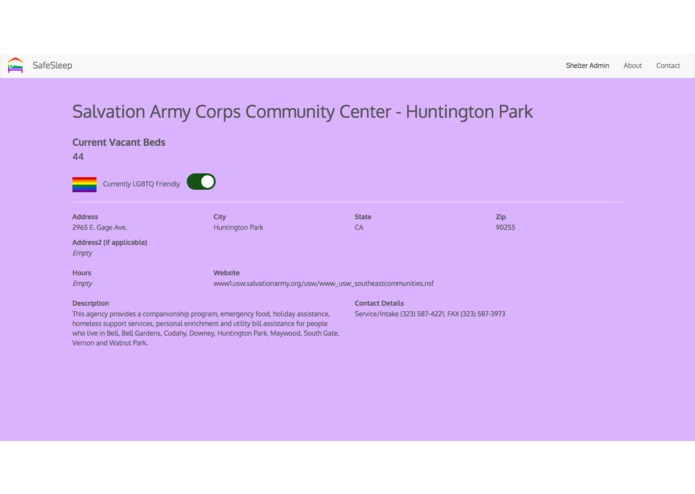Click the address 2965 E. Gage Ave.

(x=100, y=227)
